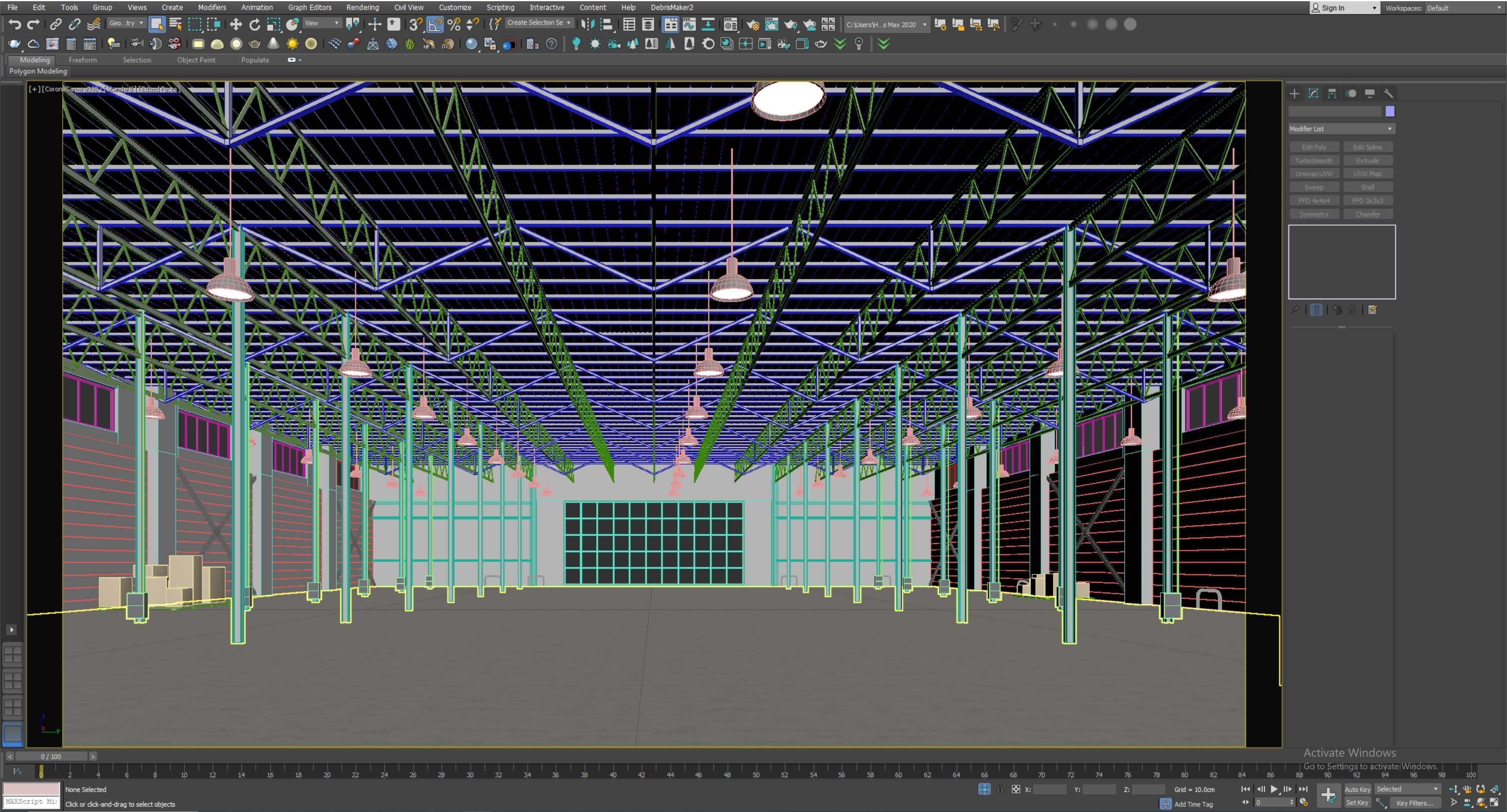Screen dimensions: 1507x812
Task: Expand the Workspaces Default dropdown
Action: 1464,7
